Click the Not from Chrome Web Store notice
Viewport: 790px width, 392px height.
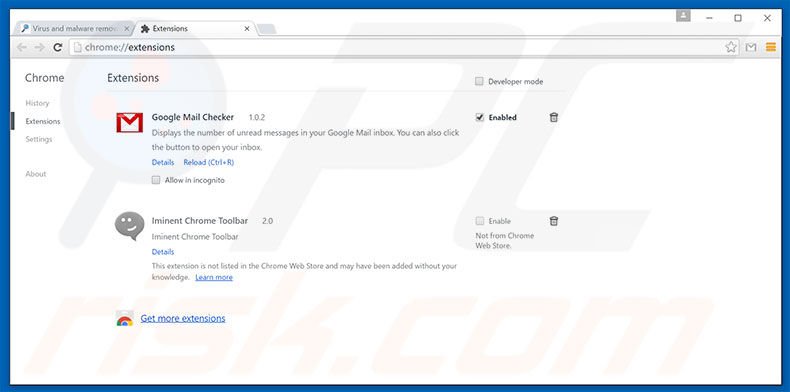504,240
